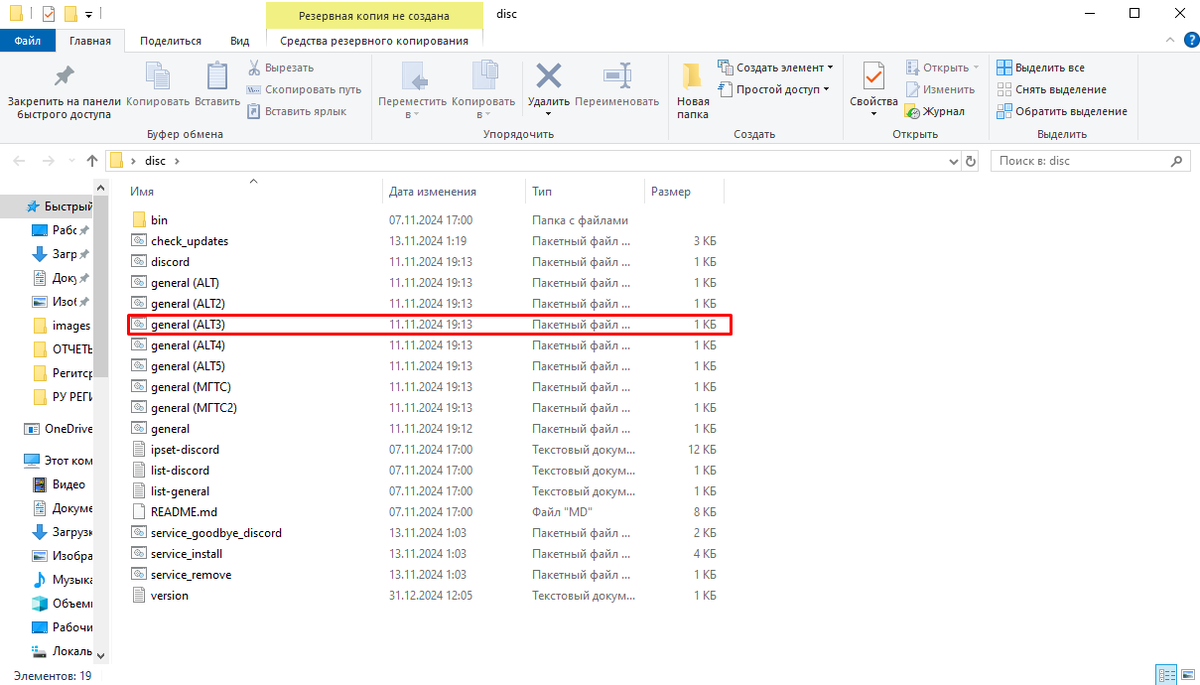Switch to details view icon in status bar
The width and height of the screenshot is (1200, 685).
(x=1165, y=675)
